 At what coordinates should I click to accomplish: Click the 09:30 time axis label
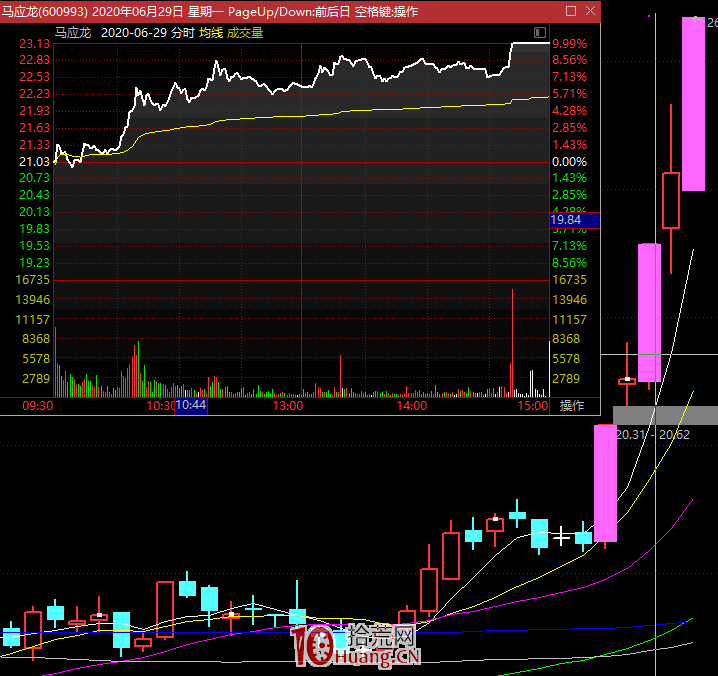click(x=38, y=406)
